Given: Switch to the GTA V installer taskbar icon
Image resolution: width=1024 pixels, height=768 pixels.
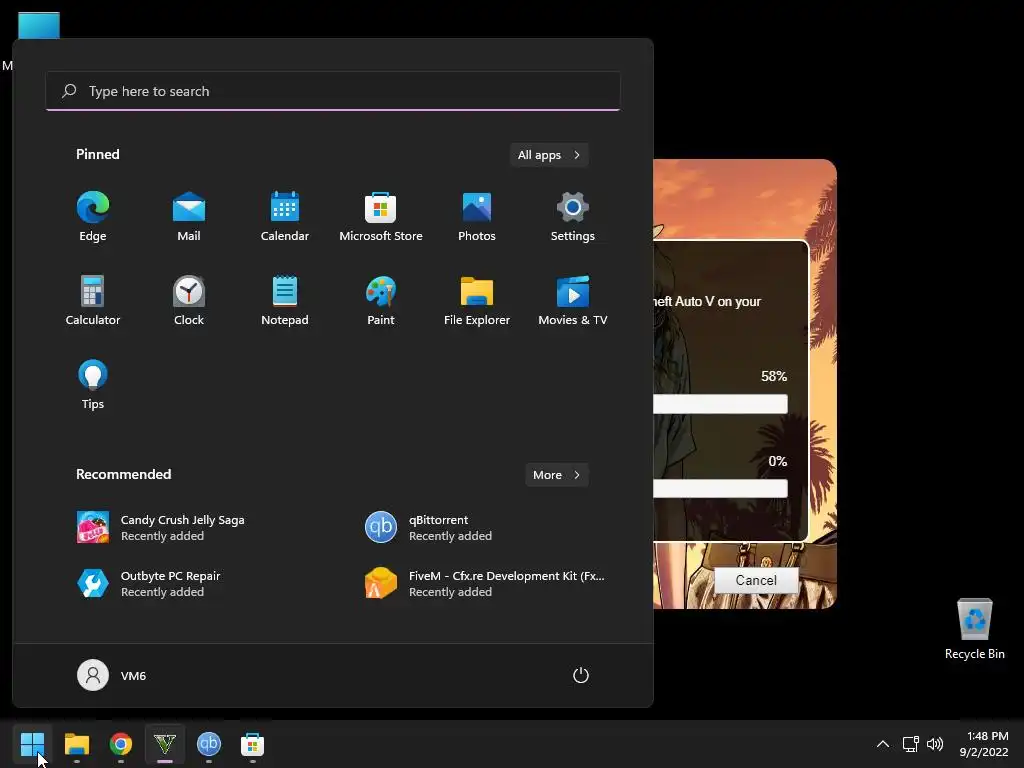Looking at the screenshot, I should click(165, 744).
